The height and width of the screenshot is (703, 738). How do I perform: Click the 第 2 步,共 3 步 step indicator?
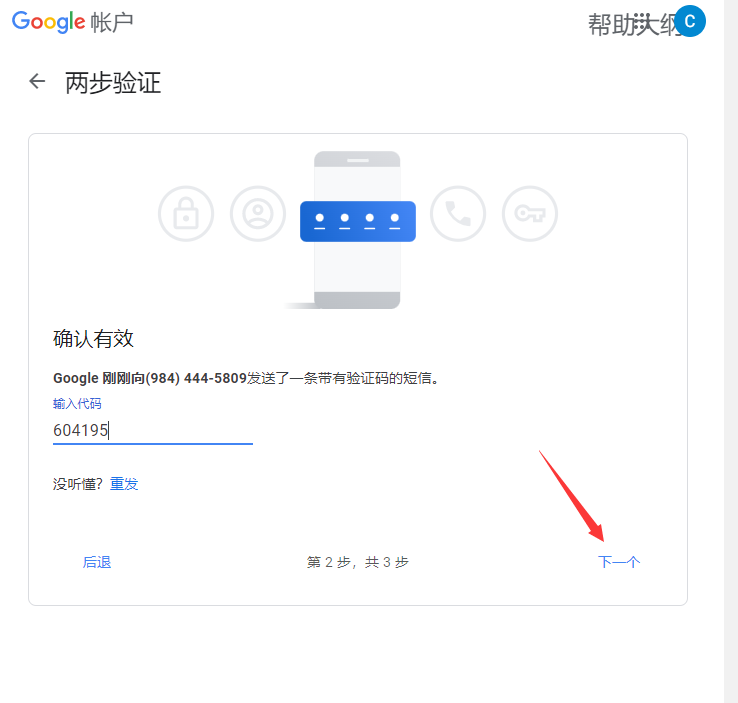tap(358, 562)
